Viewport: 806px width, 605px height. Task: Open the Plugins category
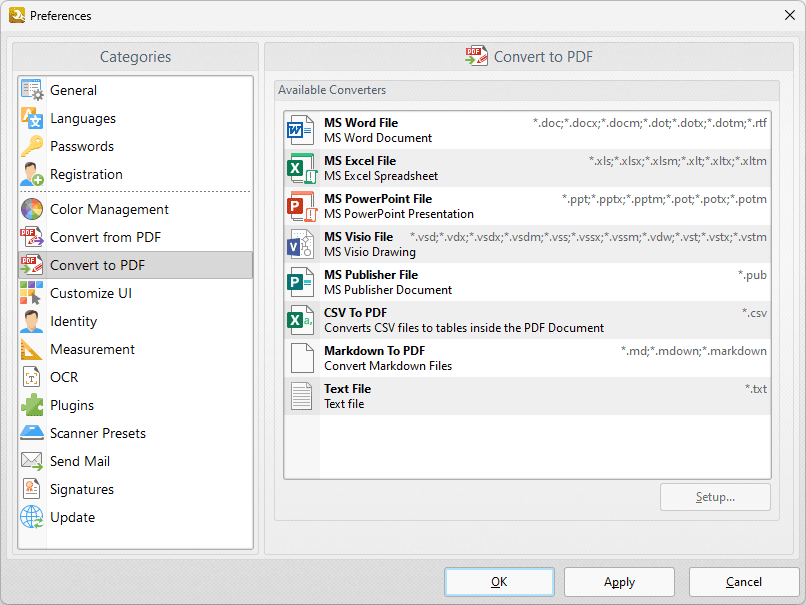tap(72, 406)
